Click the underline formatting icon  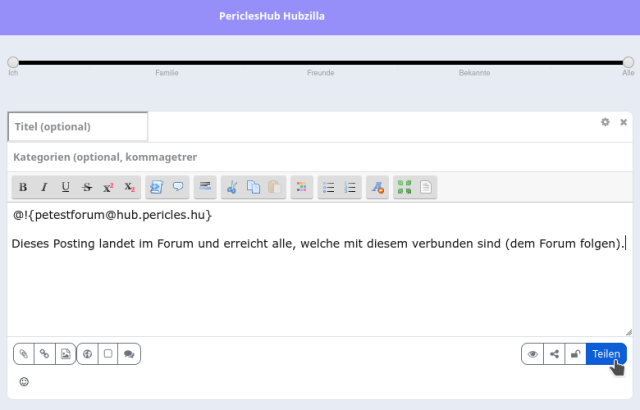pos(66,187)
